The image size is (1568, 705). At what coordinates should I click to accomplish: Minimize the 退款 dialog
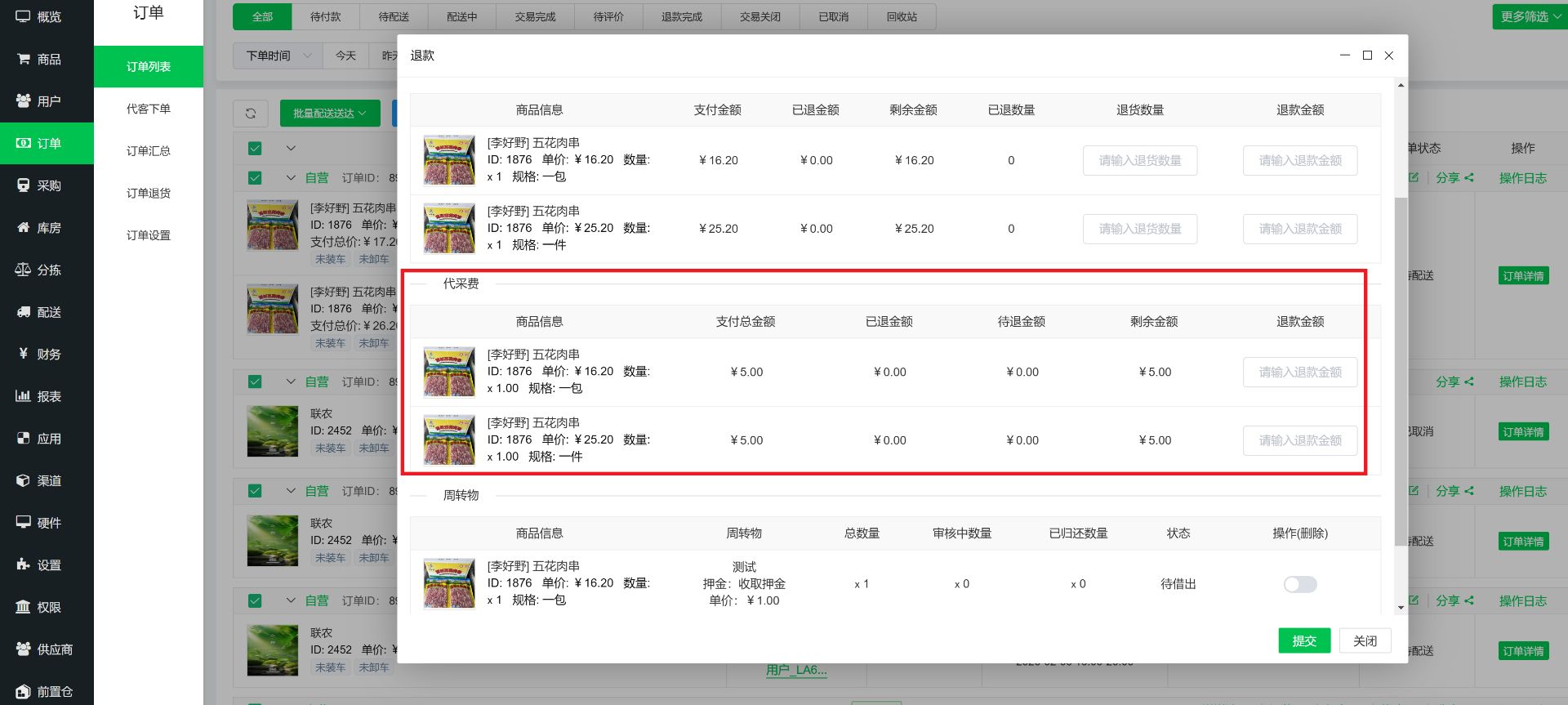[1345, 56]
